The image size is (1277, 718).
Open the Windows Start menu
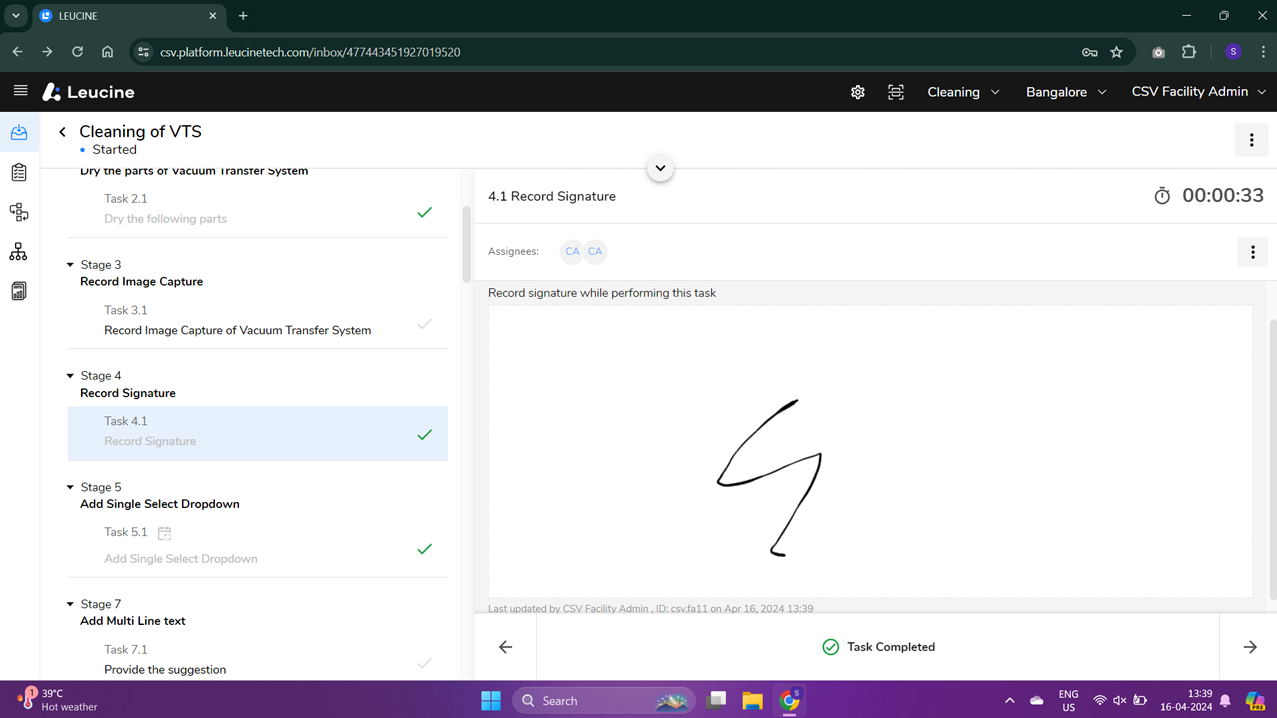[x=491, y=700]
